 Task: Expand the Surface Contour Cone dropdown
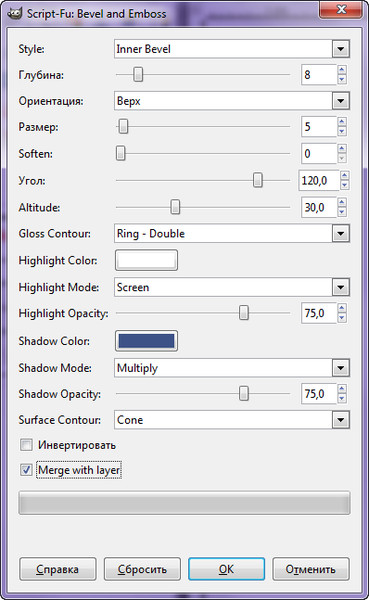232,420
